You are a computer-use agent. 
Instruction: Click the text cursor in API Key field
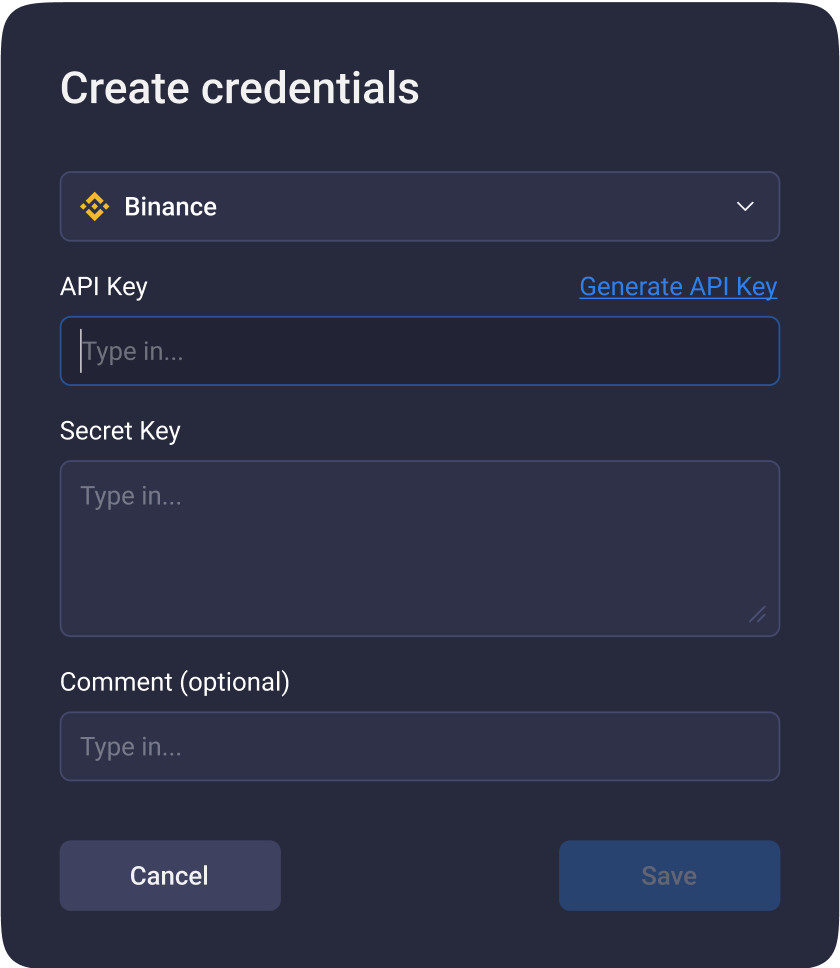(81, 351)
